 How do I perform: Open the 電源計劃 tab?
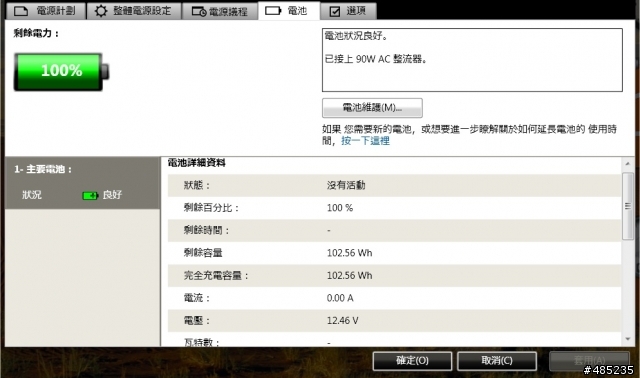pos(46,11)
